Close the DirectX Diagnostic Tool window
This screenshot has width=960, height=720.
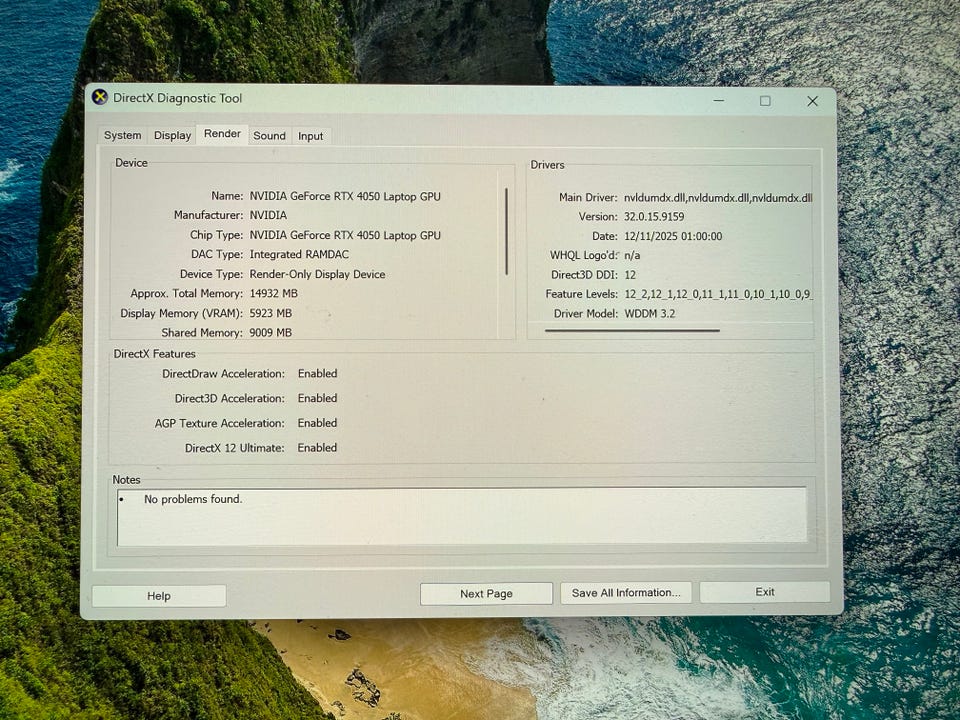(x=812, y=100)
